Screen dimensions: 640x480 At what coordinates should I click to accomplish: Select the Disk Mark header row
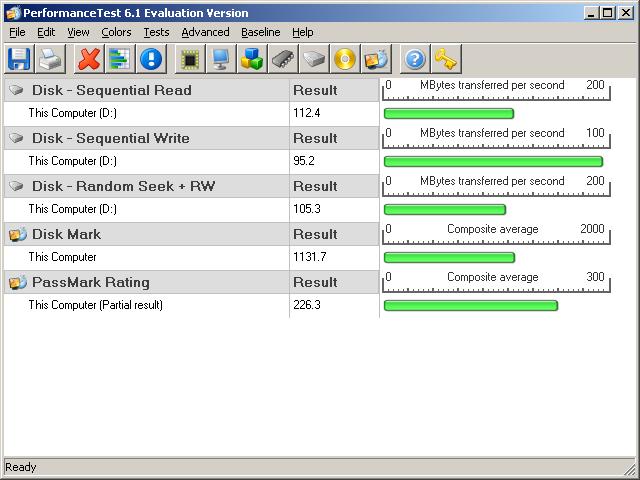click(x=147, y=234)
